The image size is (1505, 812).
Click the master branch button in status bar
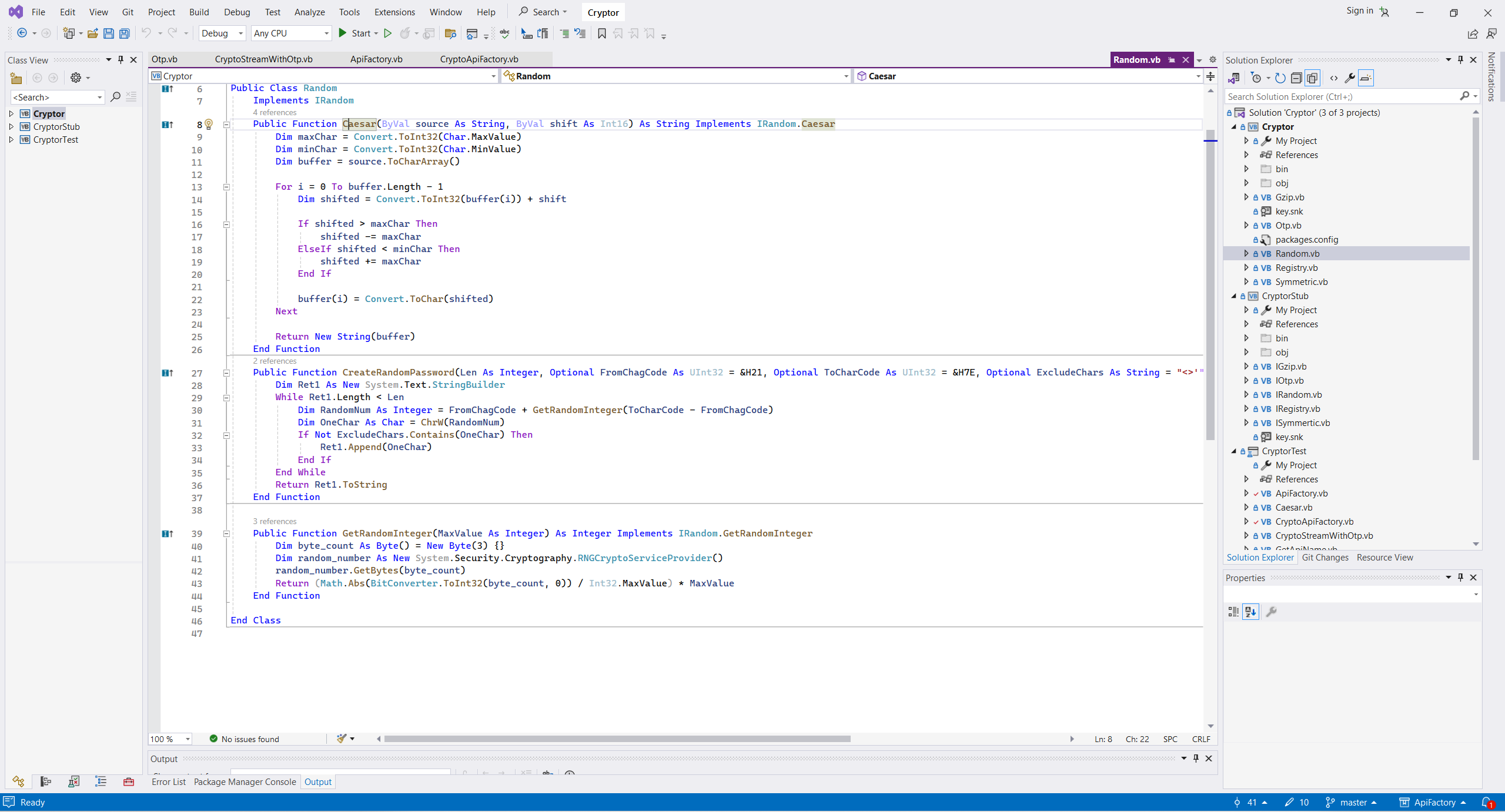1352,802
